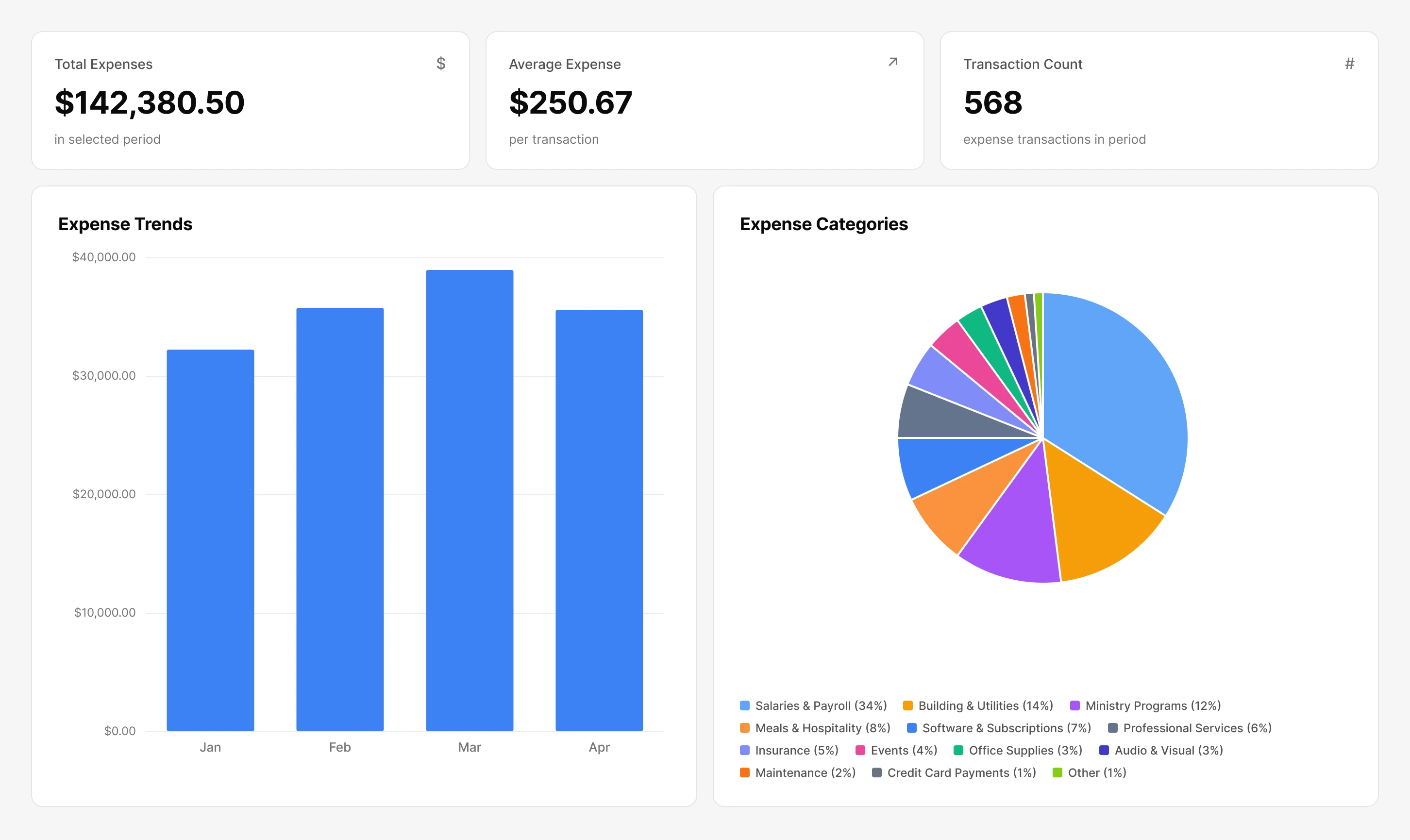Image resolution: width=1410 pixels, height=840 pixels.
Task: Click the $20,000.00 axis label
Action: 104,494
